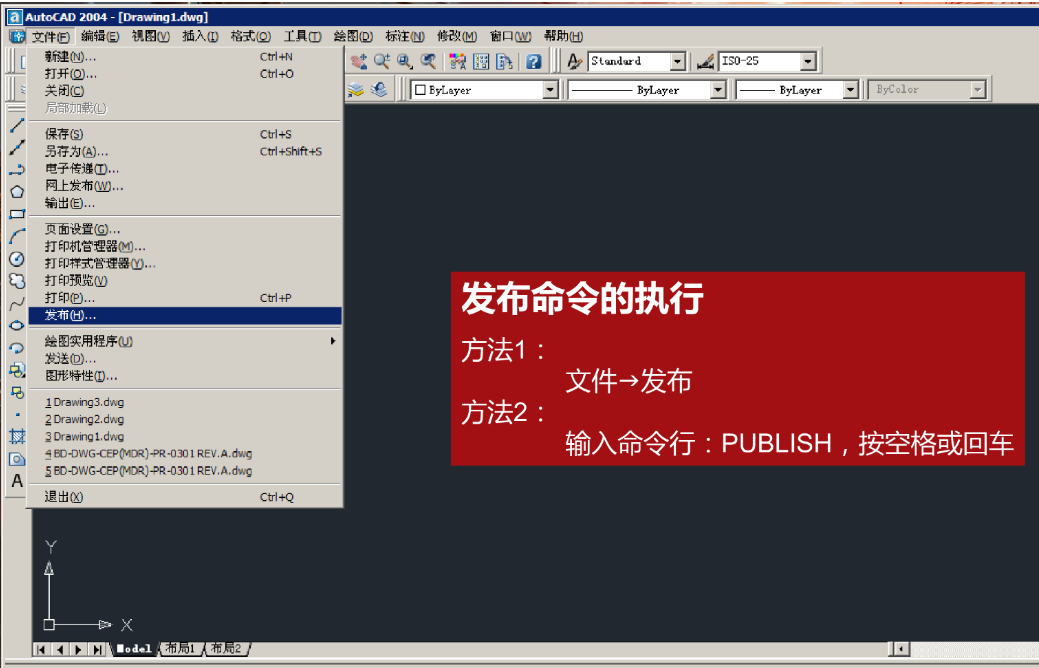Expand the ByLayer color dropdown
The height and width of the screenshot is (668, 1039).
(550, 90)
